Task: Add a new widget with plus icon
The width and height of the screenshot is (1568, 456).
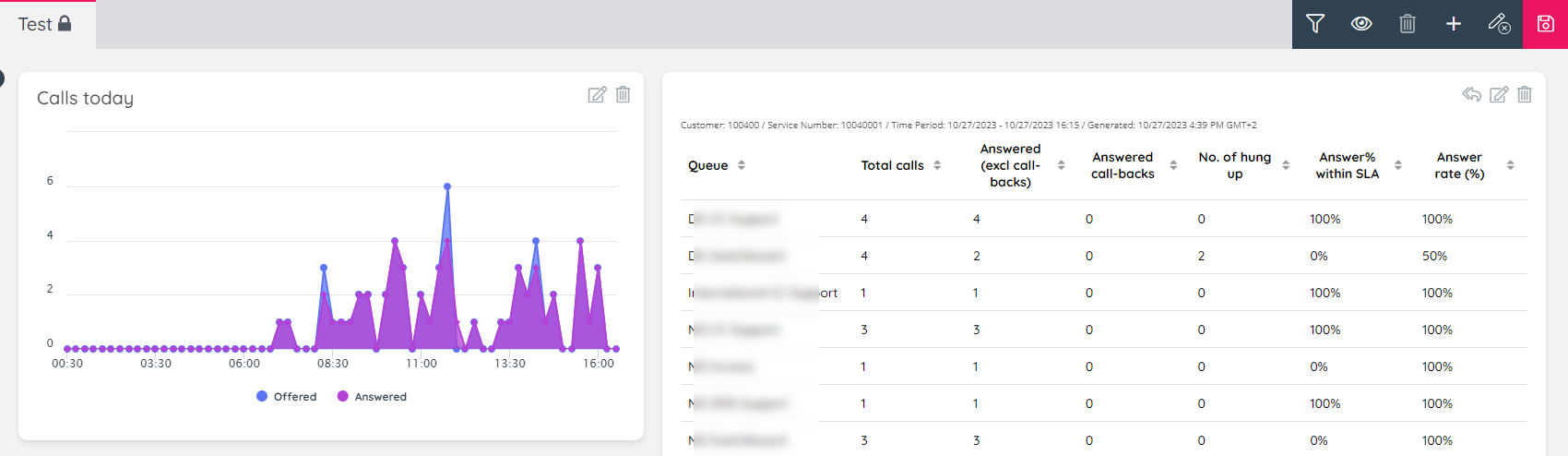Action: (1454, 24)
